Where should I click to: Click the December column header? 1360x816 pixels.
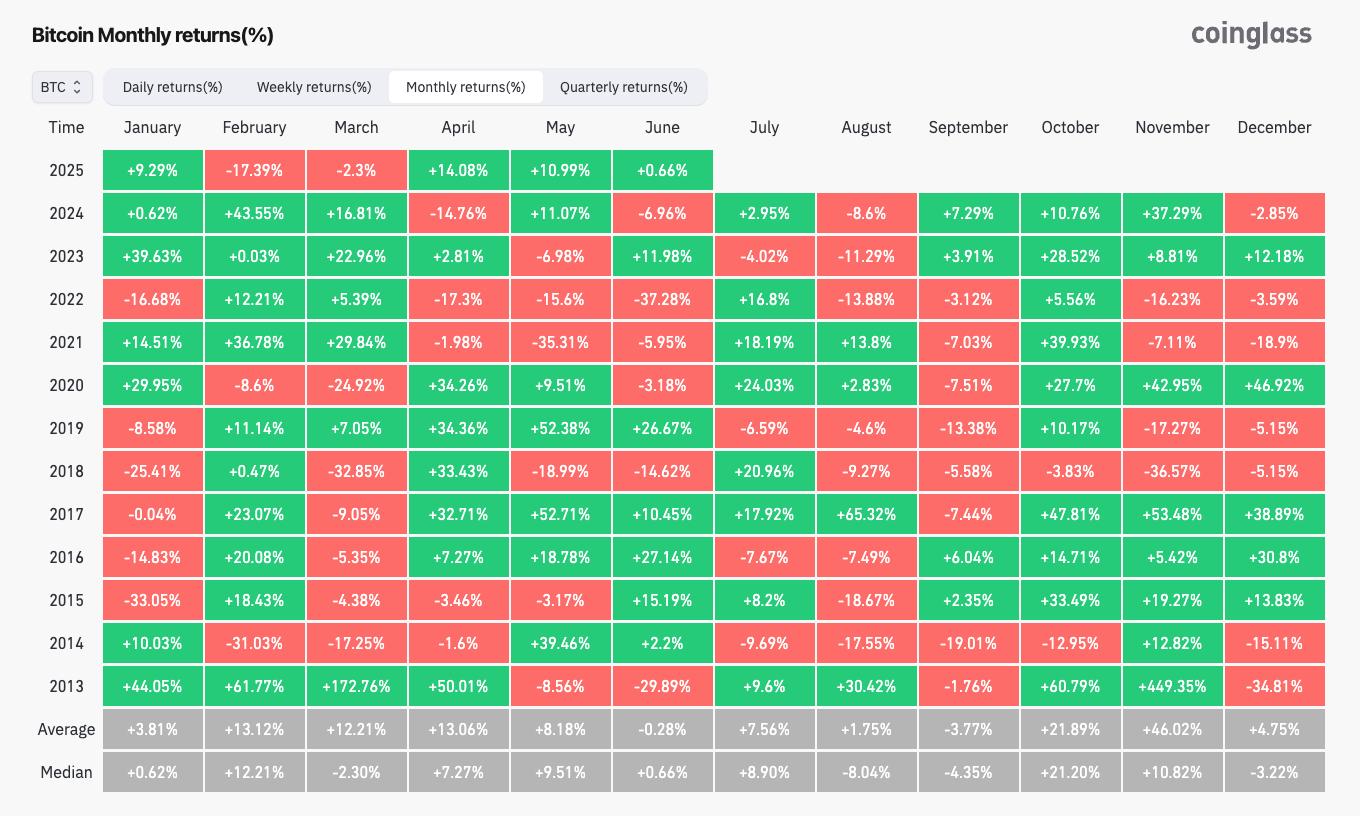point(1274,127)
